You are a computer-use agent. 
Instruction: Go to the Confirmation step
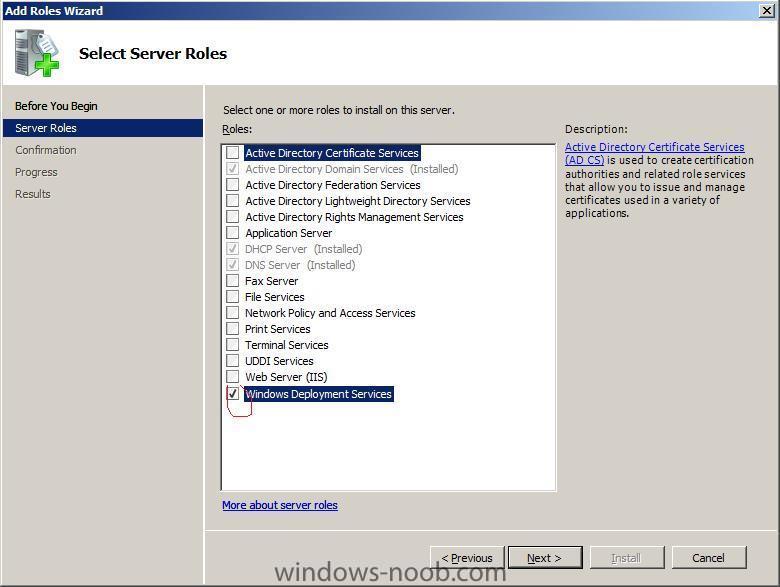[x=46, y=150]
